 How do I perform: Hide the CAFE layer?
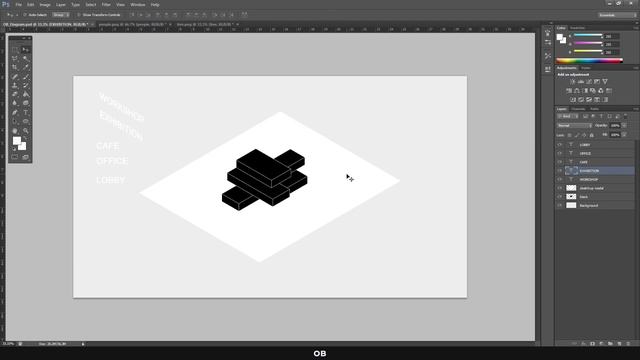pos(560,162)
